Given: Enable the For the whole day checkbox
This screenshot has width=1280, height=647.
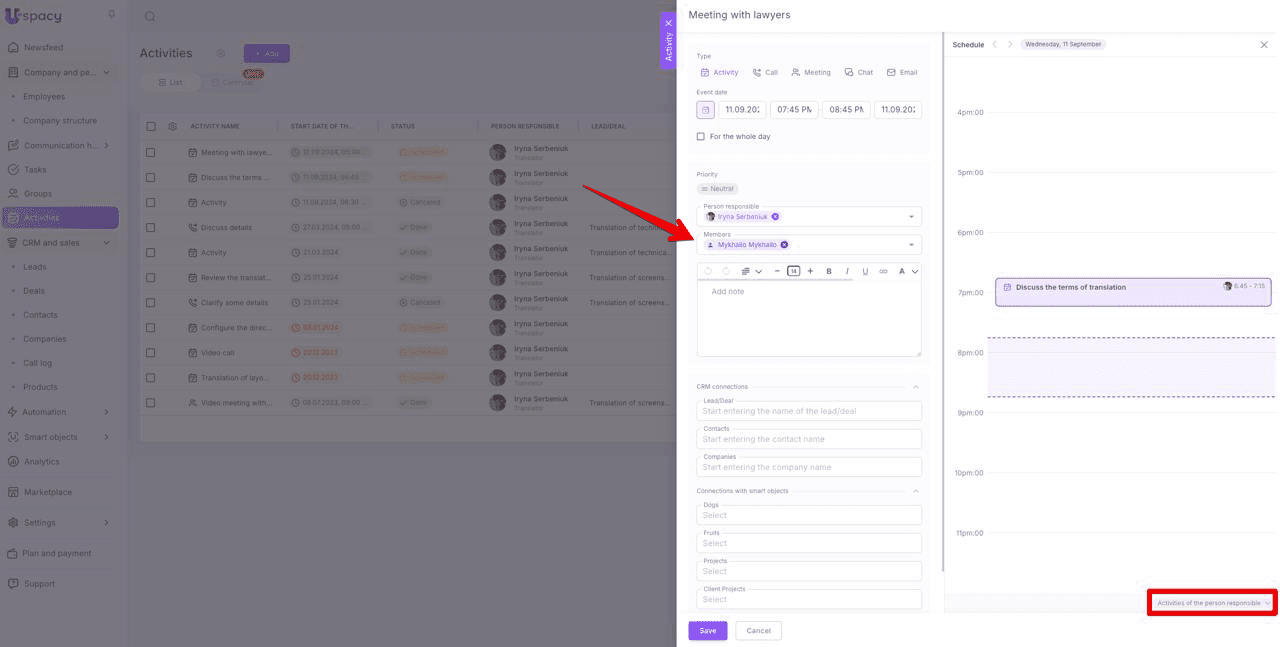Looking at the screenshot, I should point(701,137).
